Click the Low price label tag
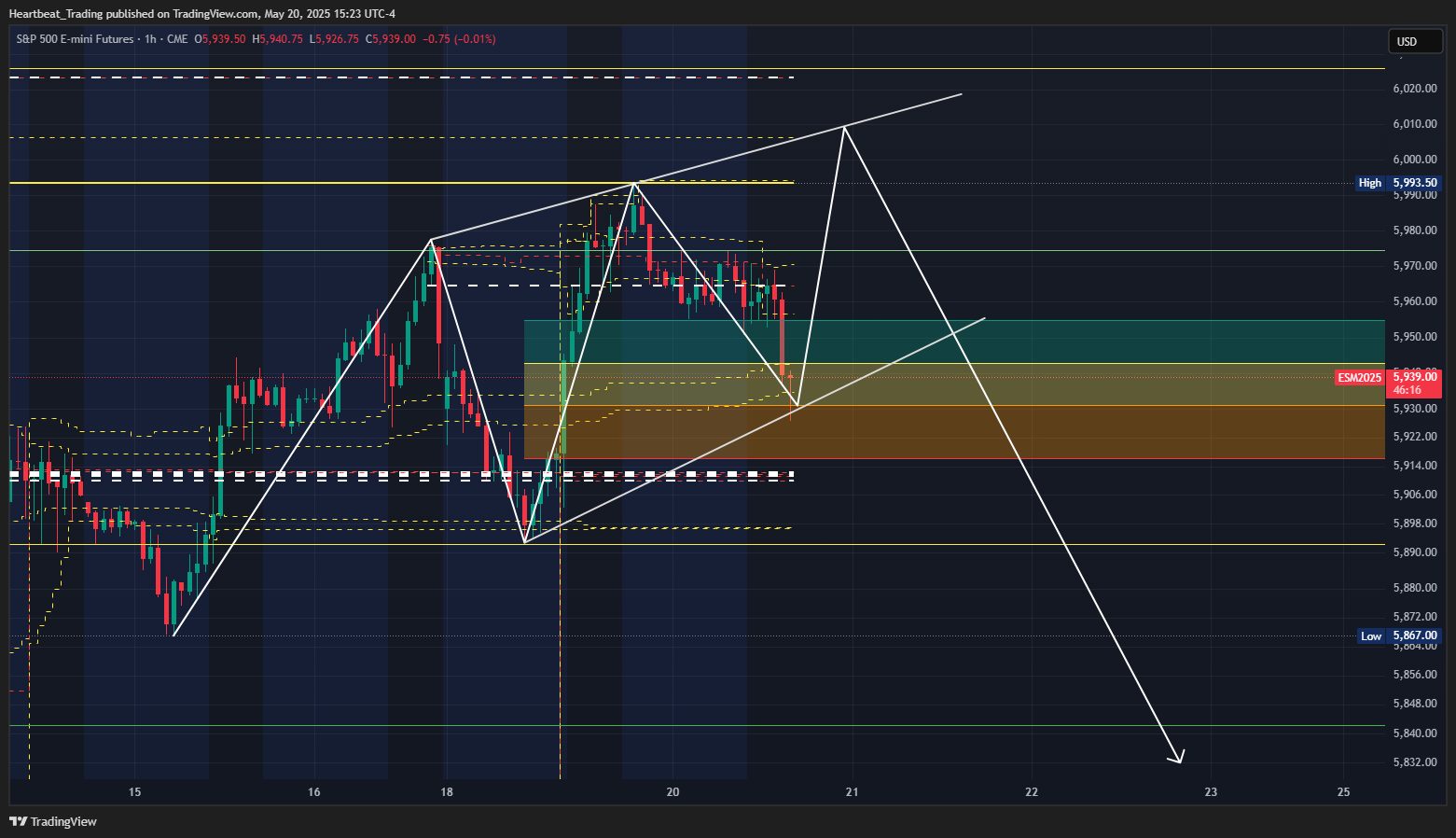The image size is (1456, 838). pyautogui.click(x=1370, y=635)
